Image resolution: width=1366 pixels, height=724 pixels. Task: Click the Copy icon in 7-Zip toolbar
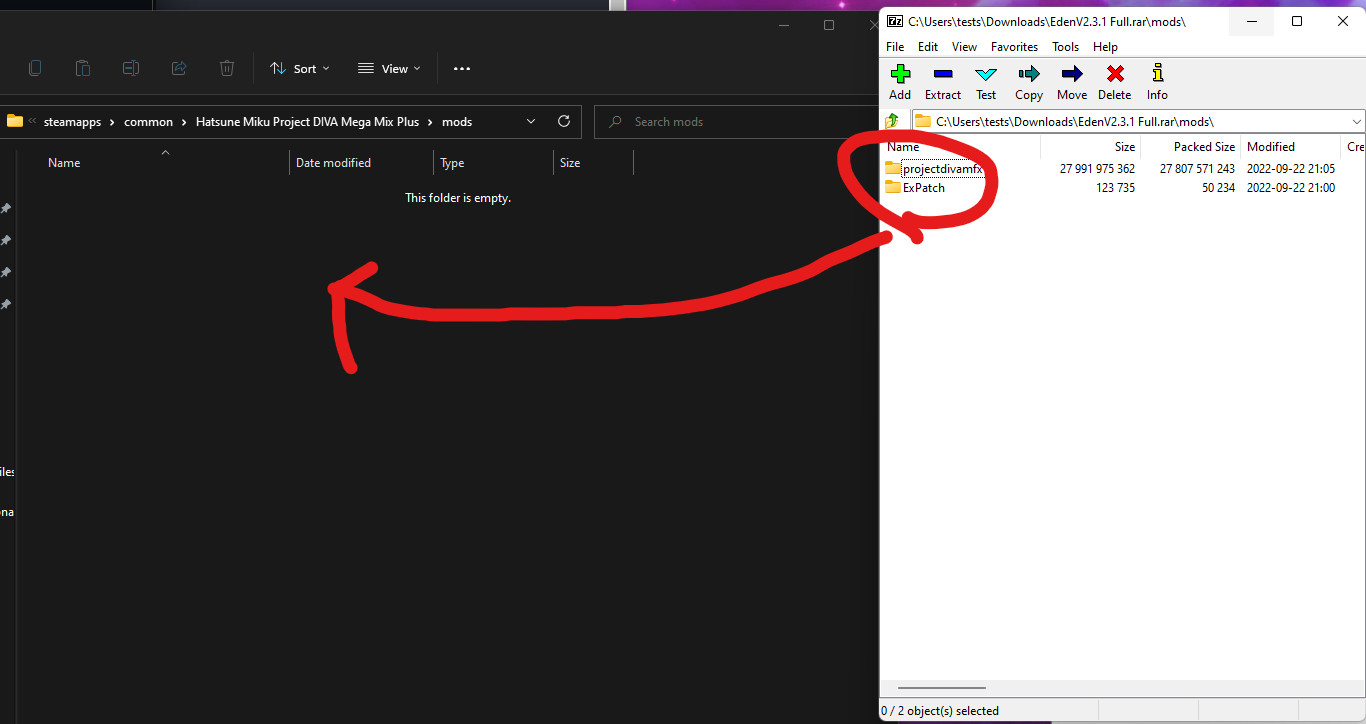click(1029, 75)
